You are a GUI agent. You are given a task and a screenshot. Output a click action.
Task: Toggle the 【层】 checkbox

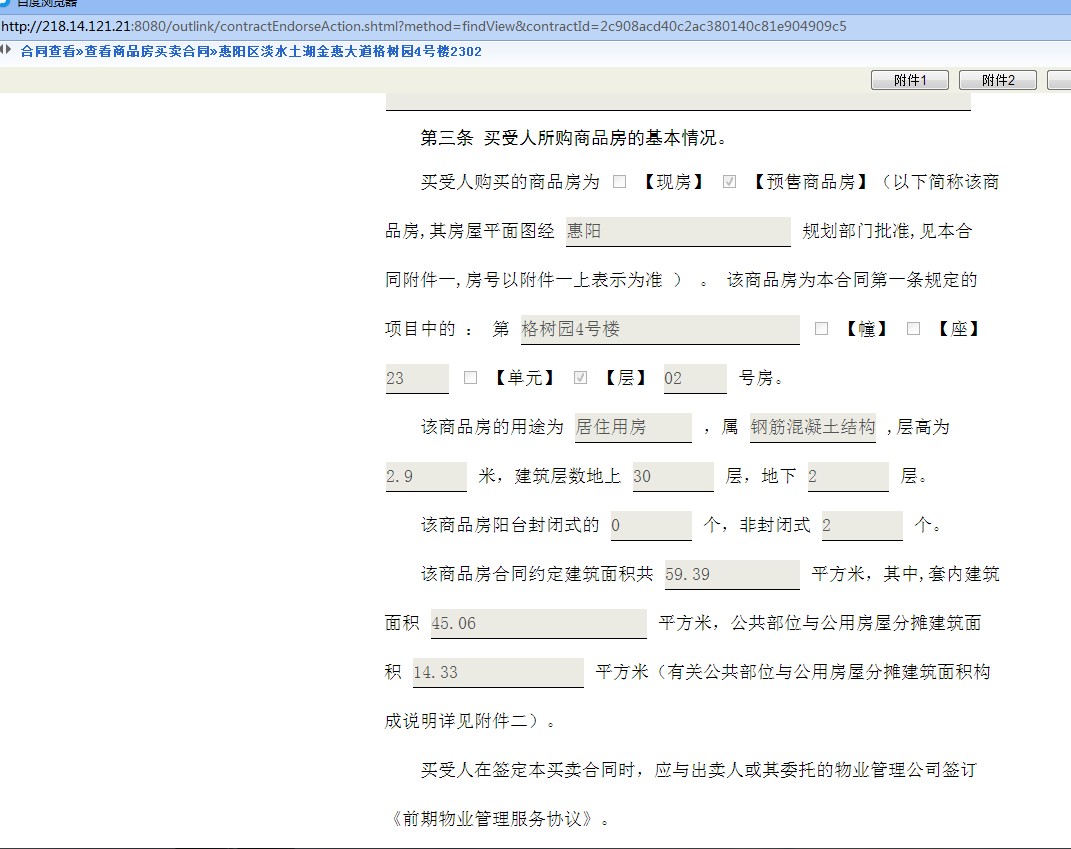pyautogui.click(x=581, y=378)
